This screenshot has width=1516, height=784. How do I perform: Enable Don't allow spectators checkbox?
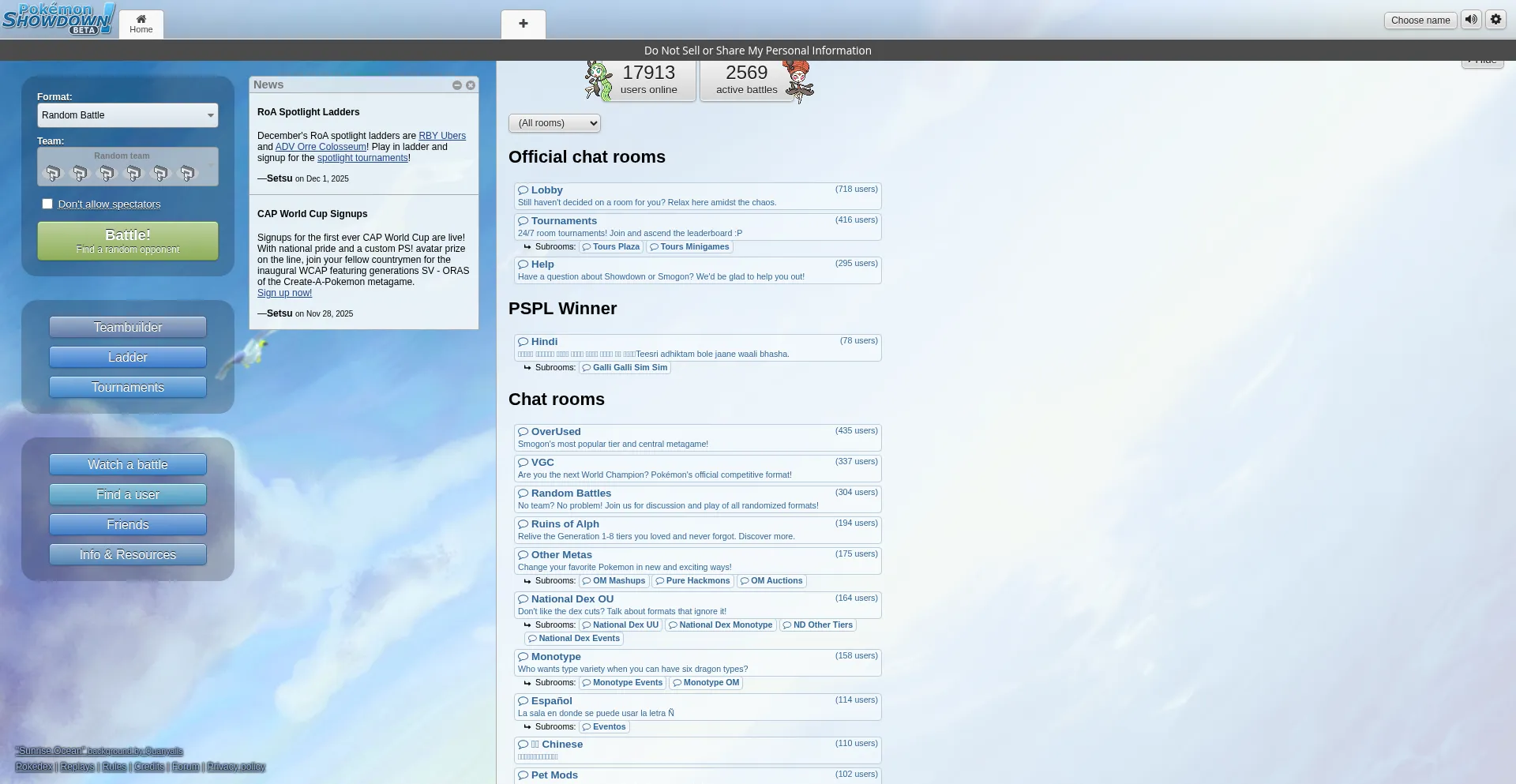47,204
